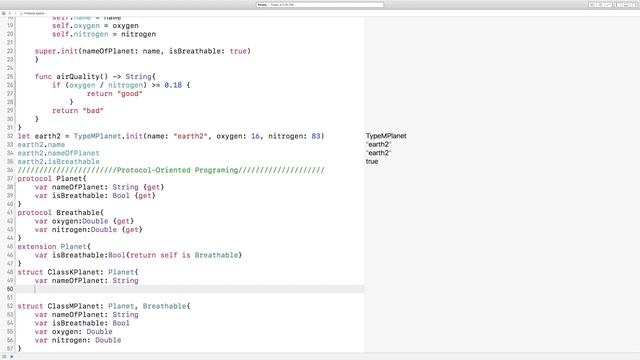Screen dimensions: 640x360
Task: Click 'var isBreathable: Bool' on line 54
Action: (82, 323)
